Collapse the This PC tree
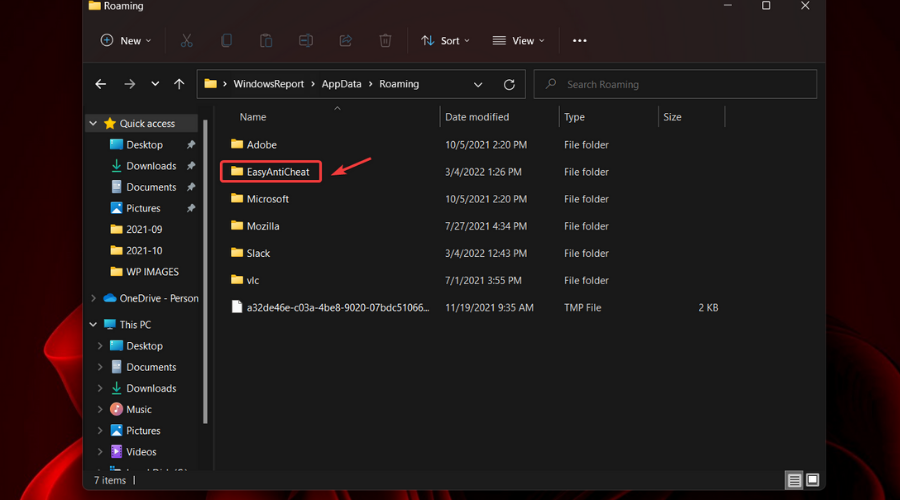This screenshot has width=900, height=500. [x=93, y=324]
